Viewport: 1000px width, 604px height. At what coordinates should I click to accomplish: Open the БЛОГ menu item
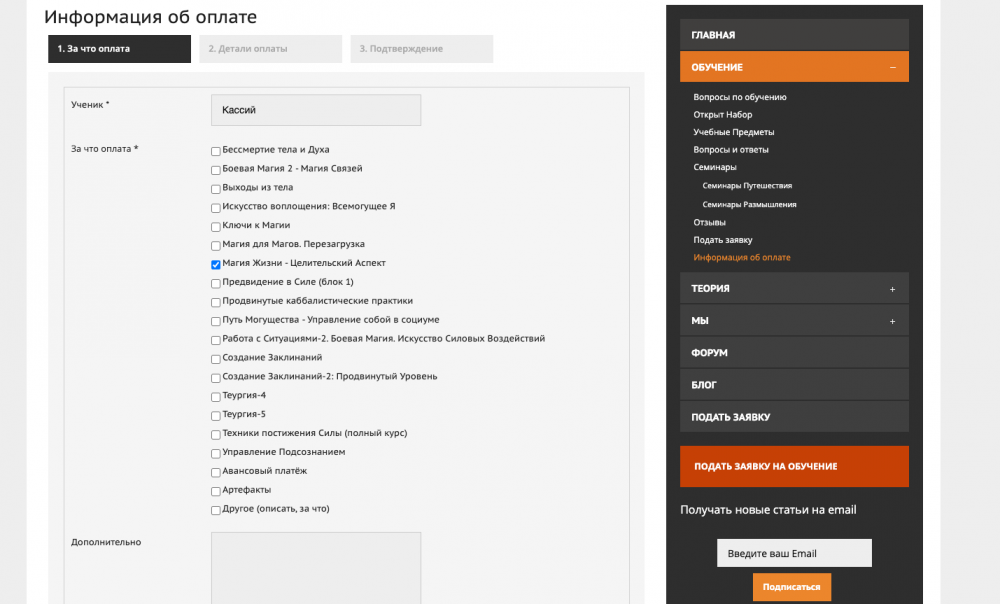coord(793,385)
